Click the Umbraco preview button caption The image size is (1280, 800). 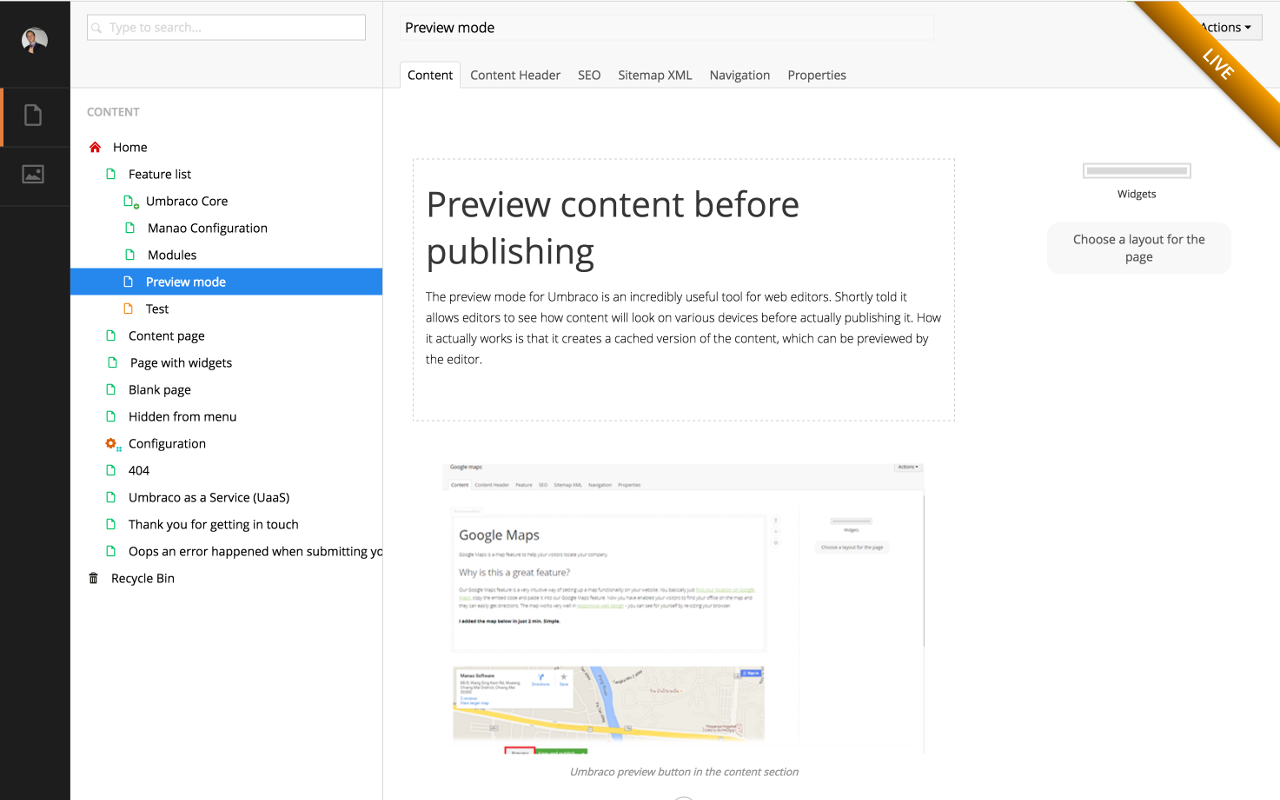pyautogui.click(x=684, y=772)
